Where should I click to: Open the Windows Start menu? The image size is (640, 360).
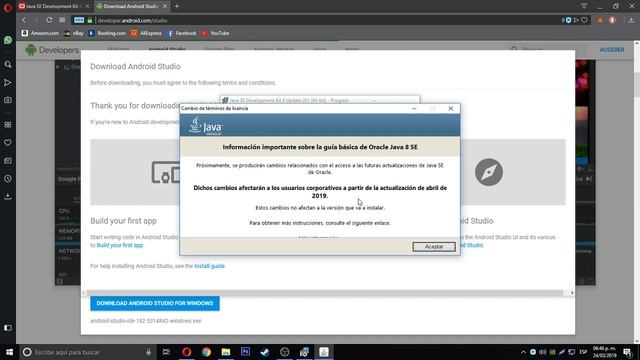(9, 352)
